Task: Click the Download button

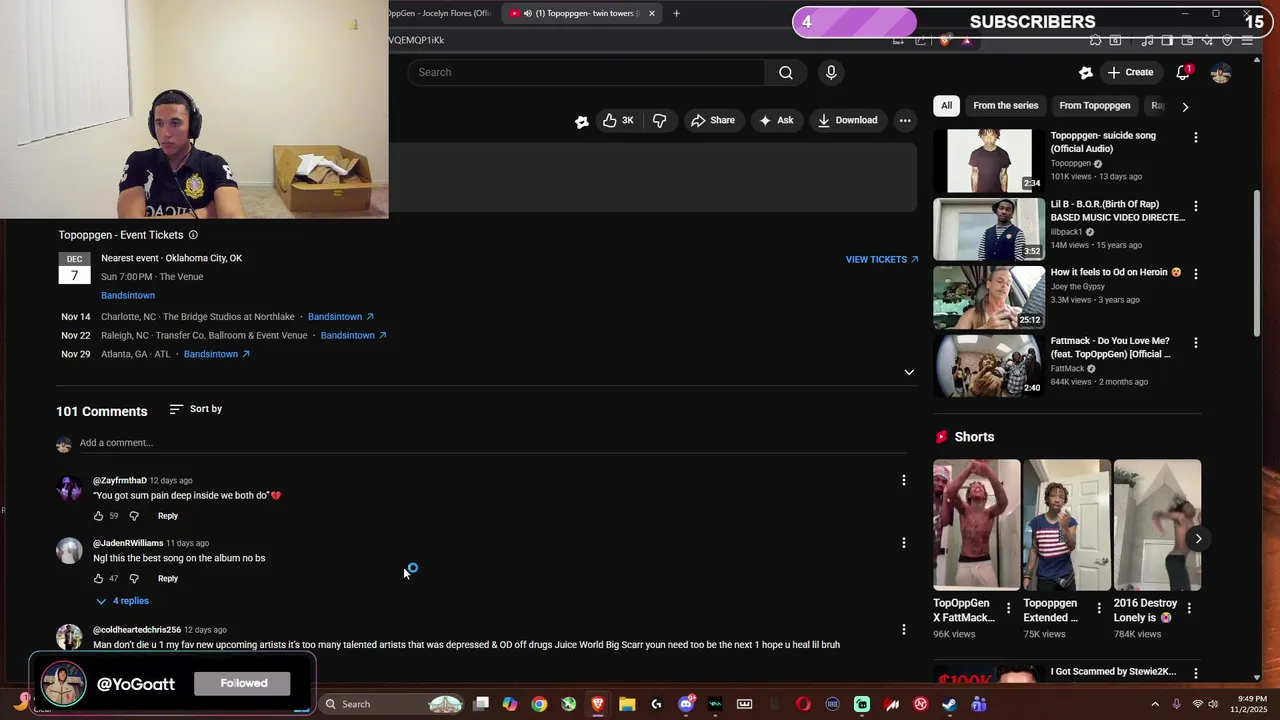Action: [847, 120]
